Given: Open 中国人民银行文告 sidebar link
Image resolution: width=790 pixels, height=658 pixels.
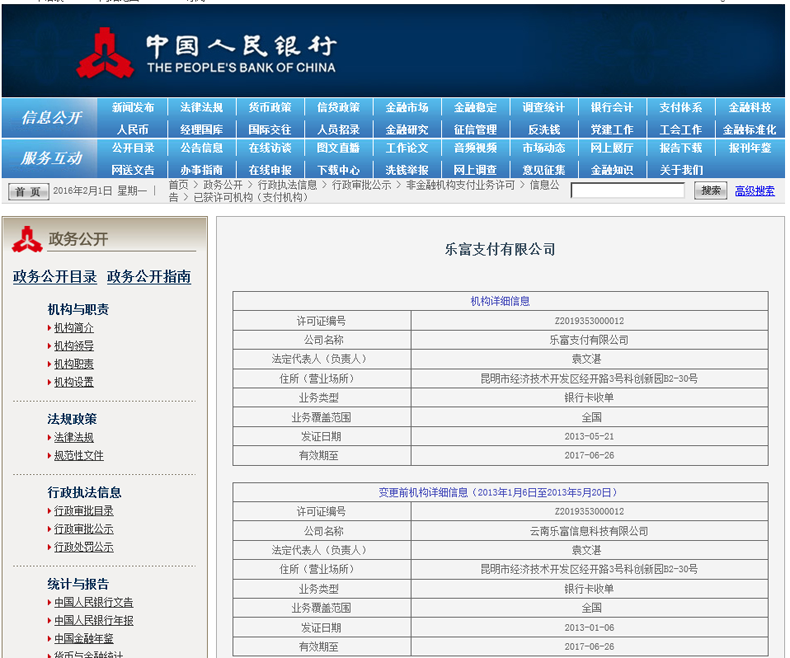Looking at the screenshot, I should pos(94,603).
